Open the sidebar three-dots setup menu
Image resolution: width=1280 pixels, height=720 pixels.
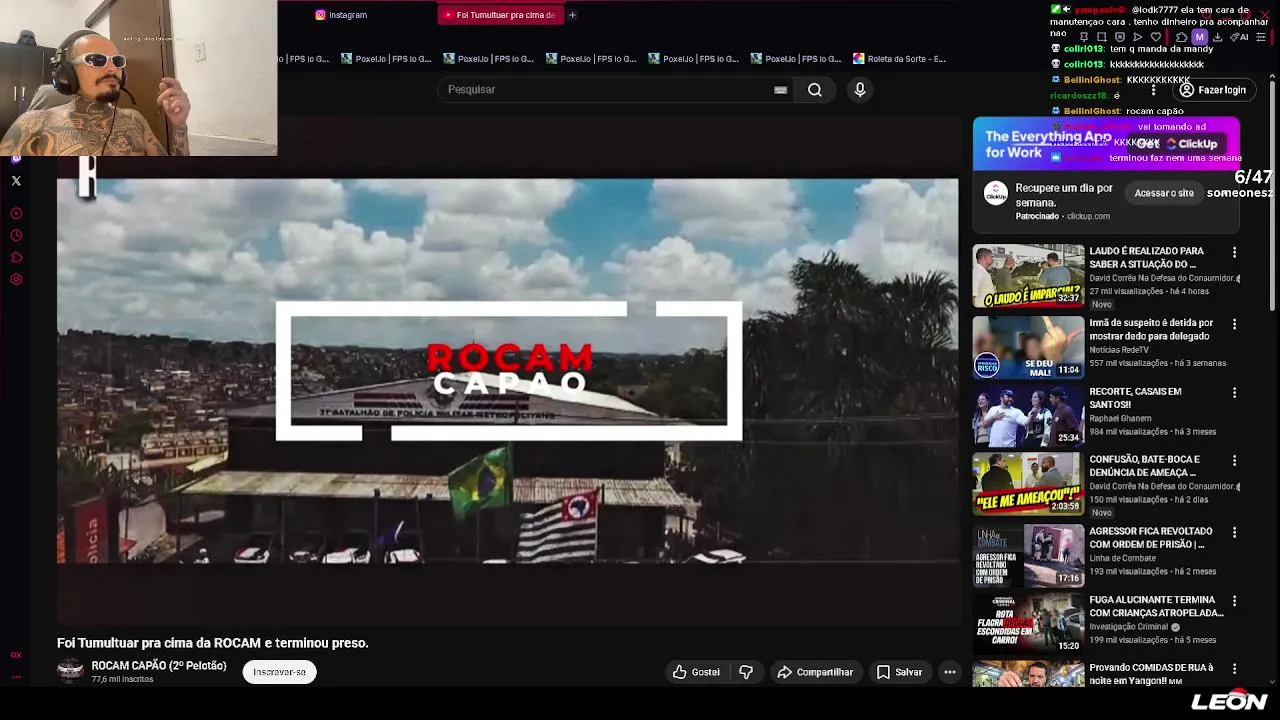(16, 677)
